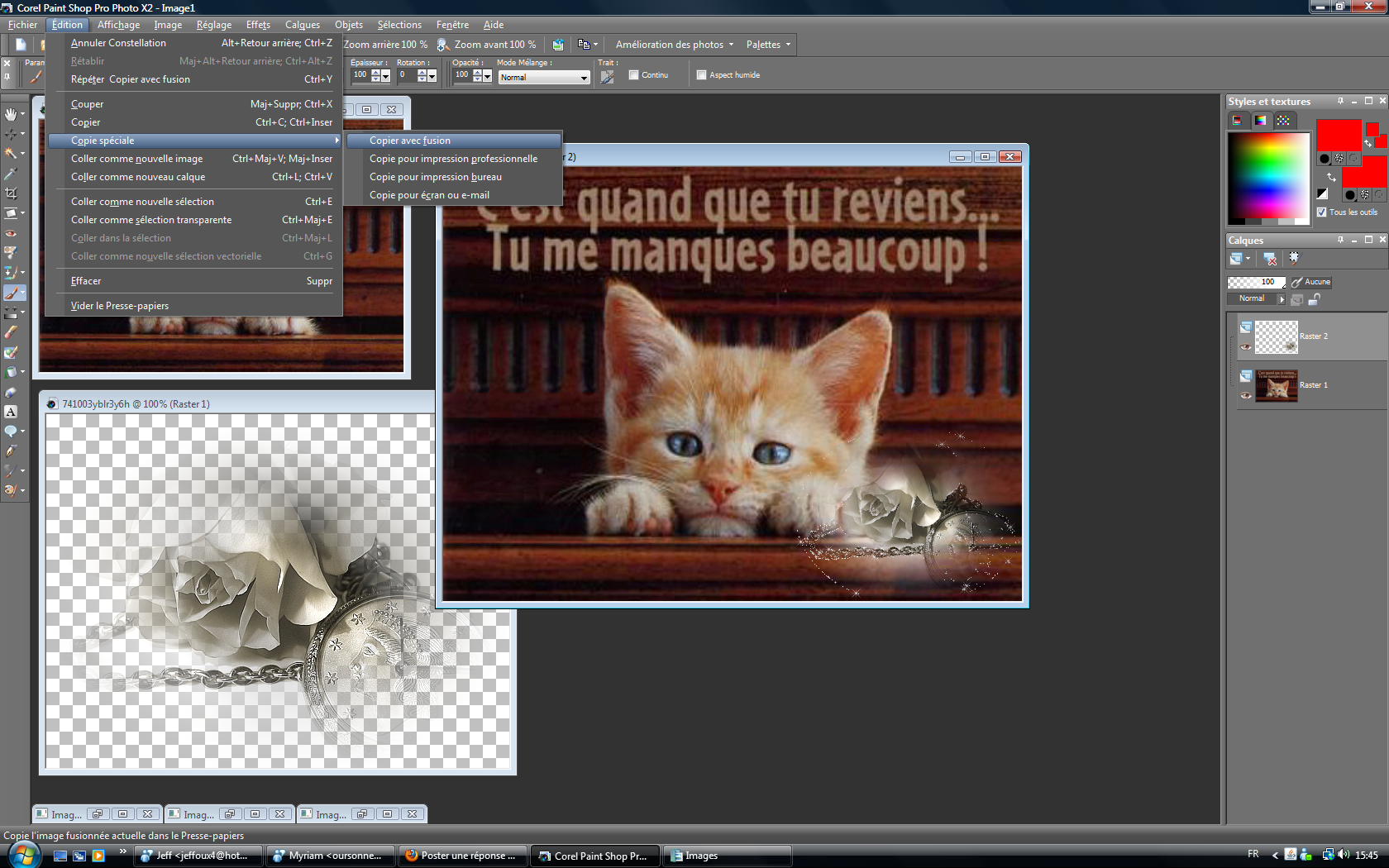The height and width of the screenshot is (868, 1389).
Task: Open the Mode Mélange Normal dropdown
Action: [544, 78]
